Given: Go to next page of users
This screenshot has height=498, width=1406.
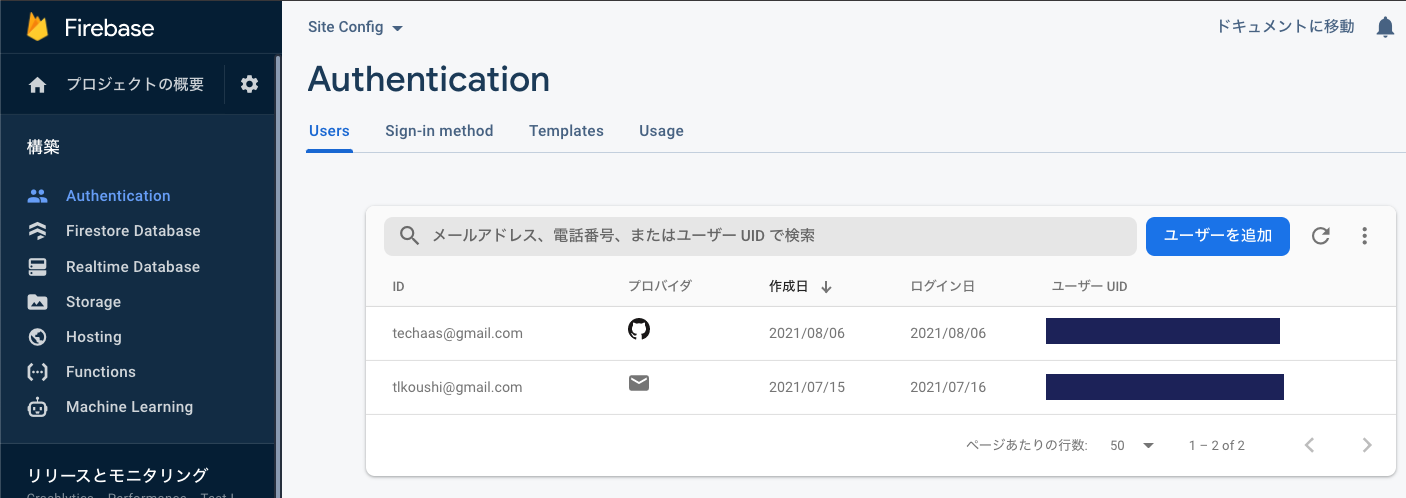Looking at the screenshot, I should (x=1367, y=445).
